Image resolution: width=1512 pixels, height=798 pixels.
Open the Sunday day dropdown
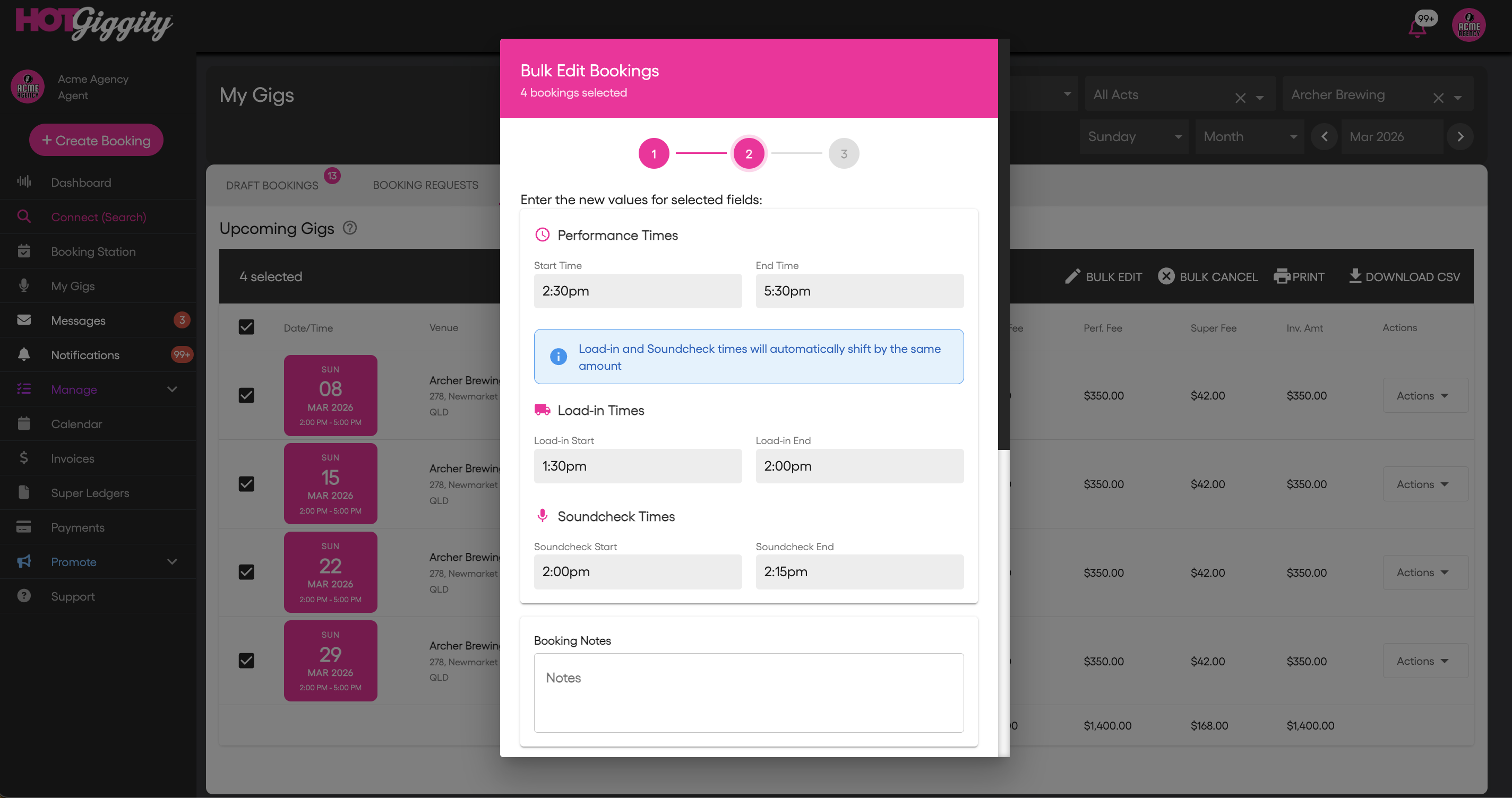[1133, 137]
